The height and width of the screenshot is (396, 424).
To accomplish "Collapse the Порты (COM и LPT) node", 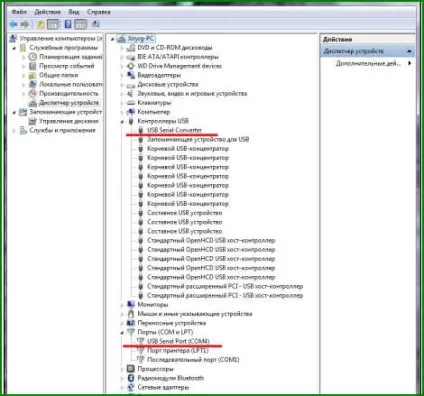I will click(122, 332).
